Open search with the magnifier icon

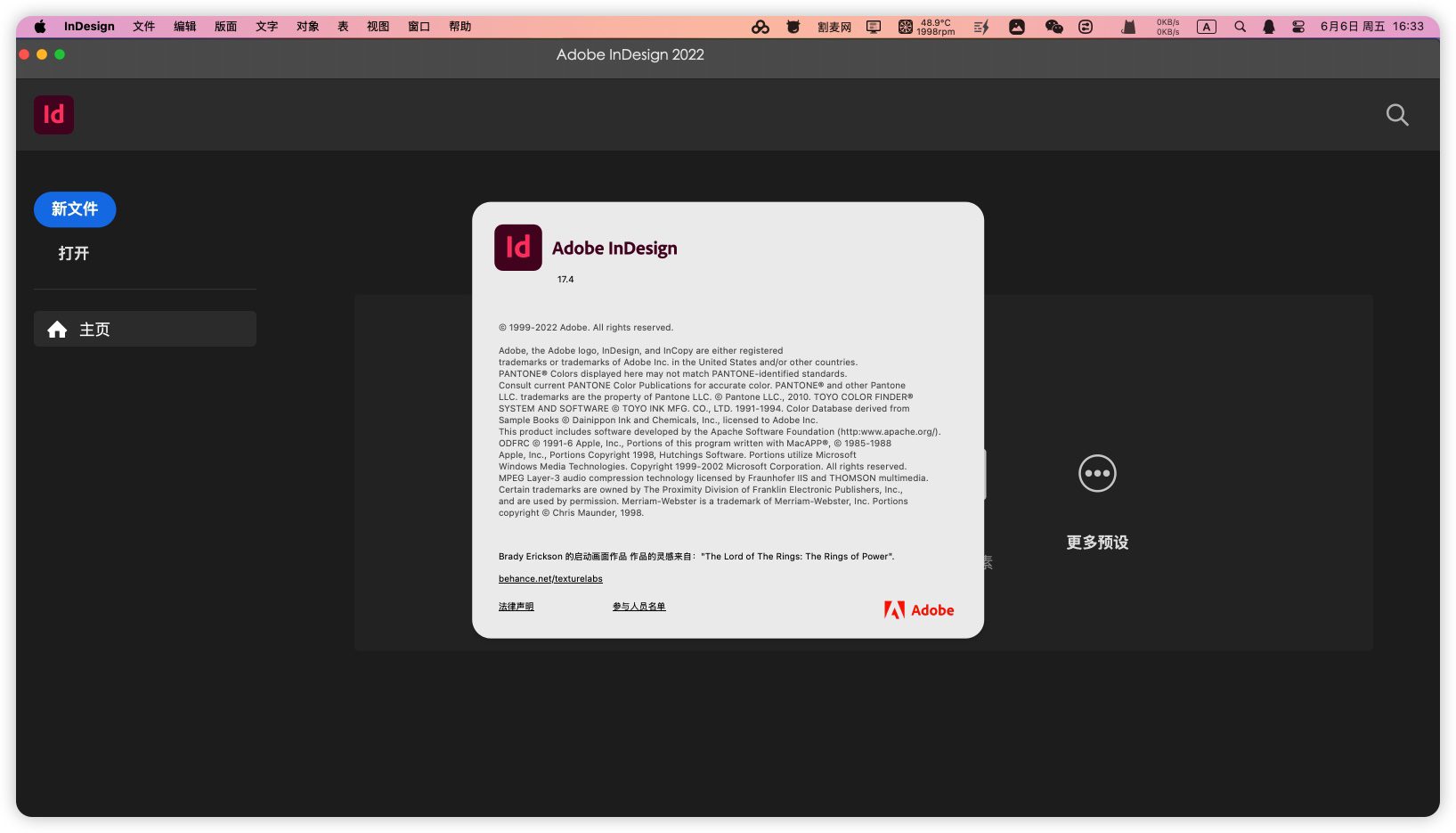tap(1396, 115)
